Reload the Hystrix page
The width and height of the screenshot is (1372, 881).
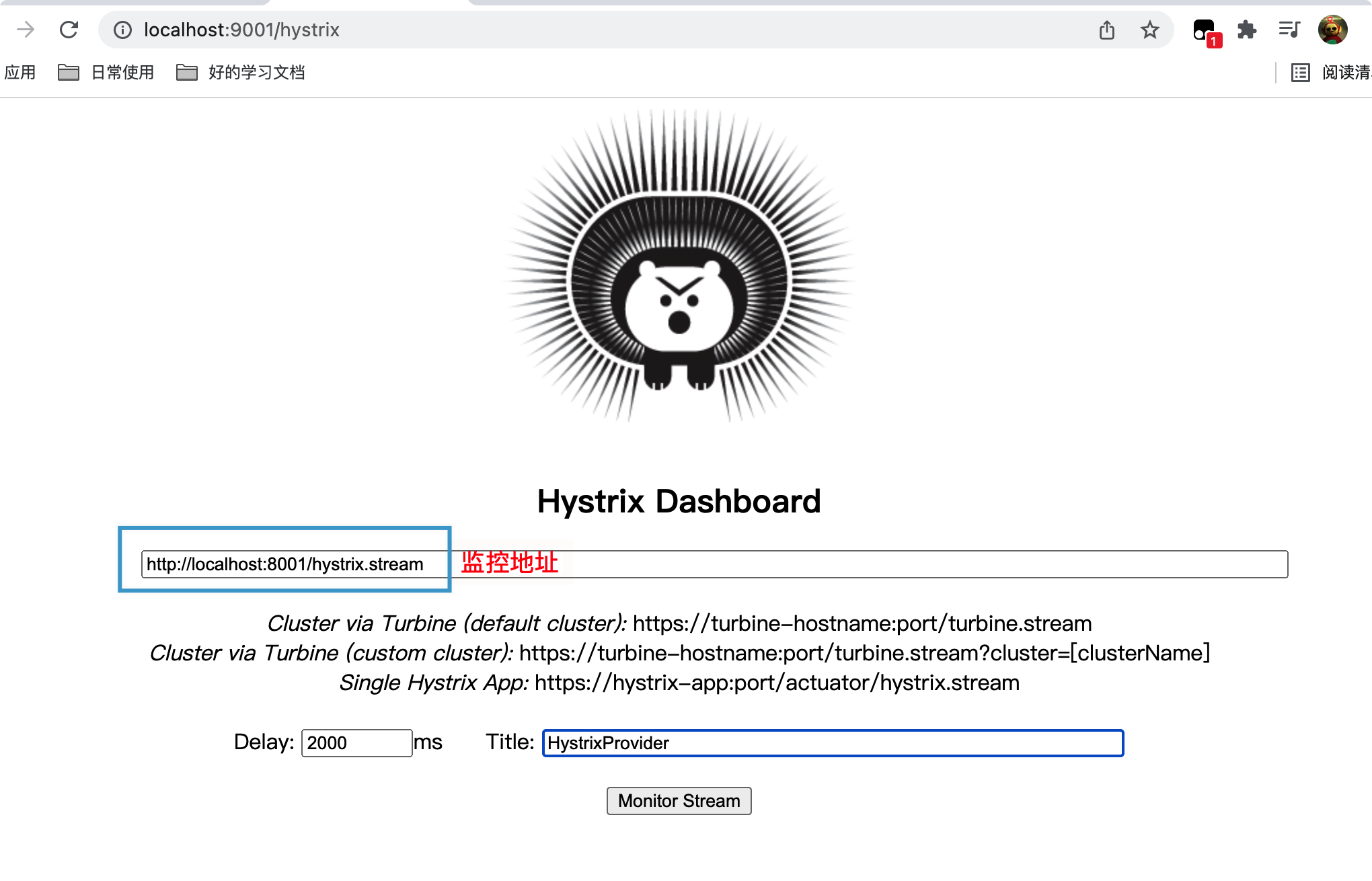click(69, 30)
